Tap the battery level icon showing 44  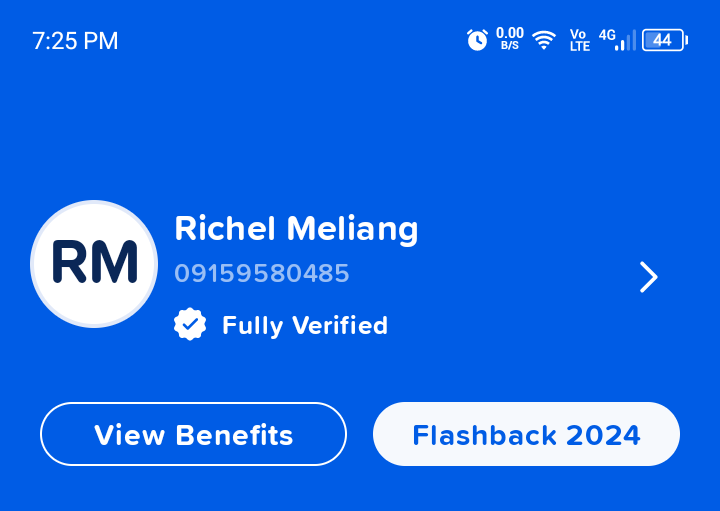pyautogui.click(x=664, y=40)
